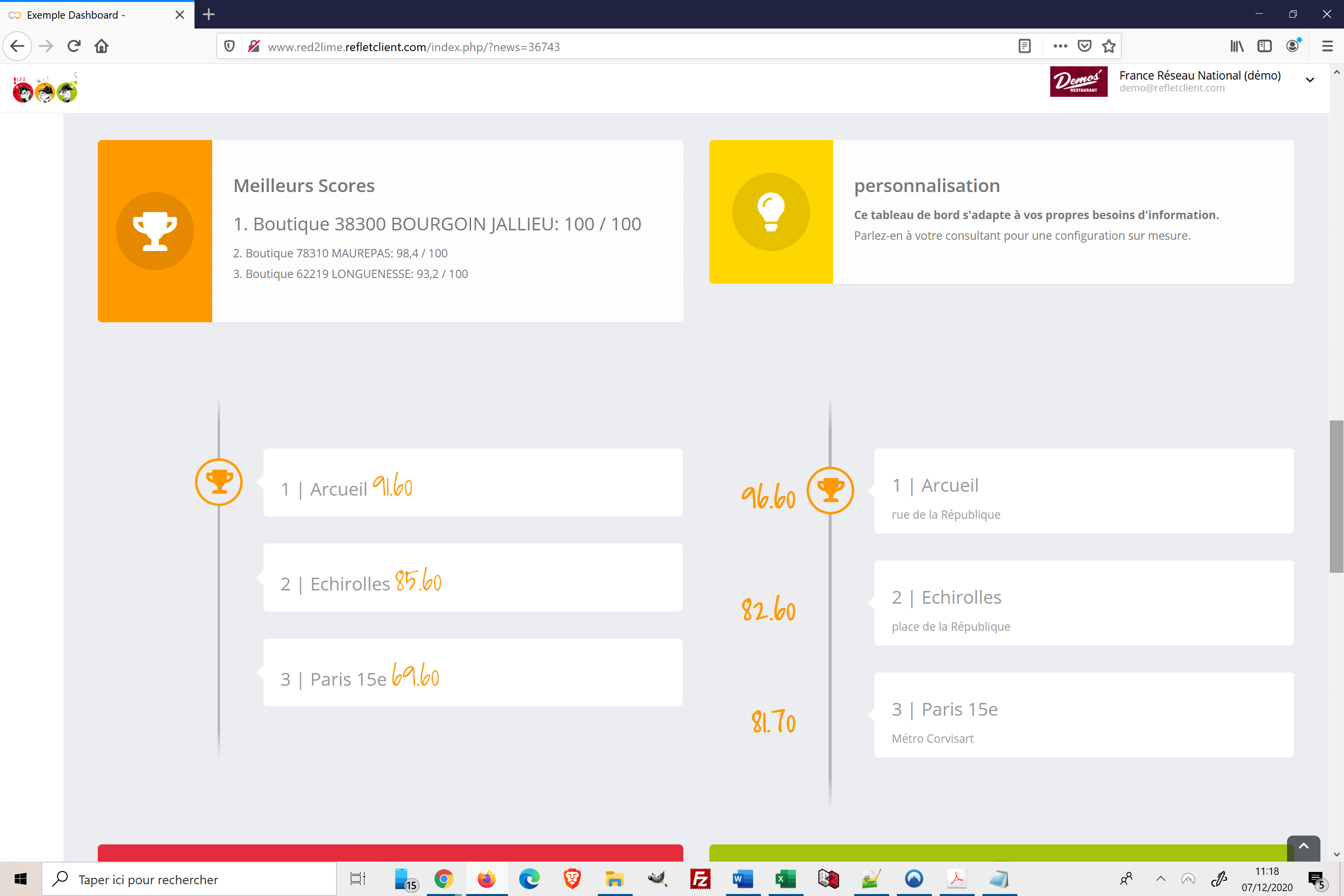
Task: Click the page vertical scrollbar thumb
Action: [x=1336, y=496]
